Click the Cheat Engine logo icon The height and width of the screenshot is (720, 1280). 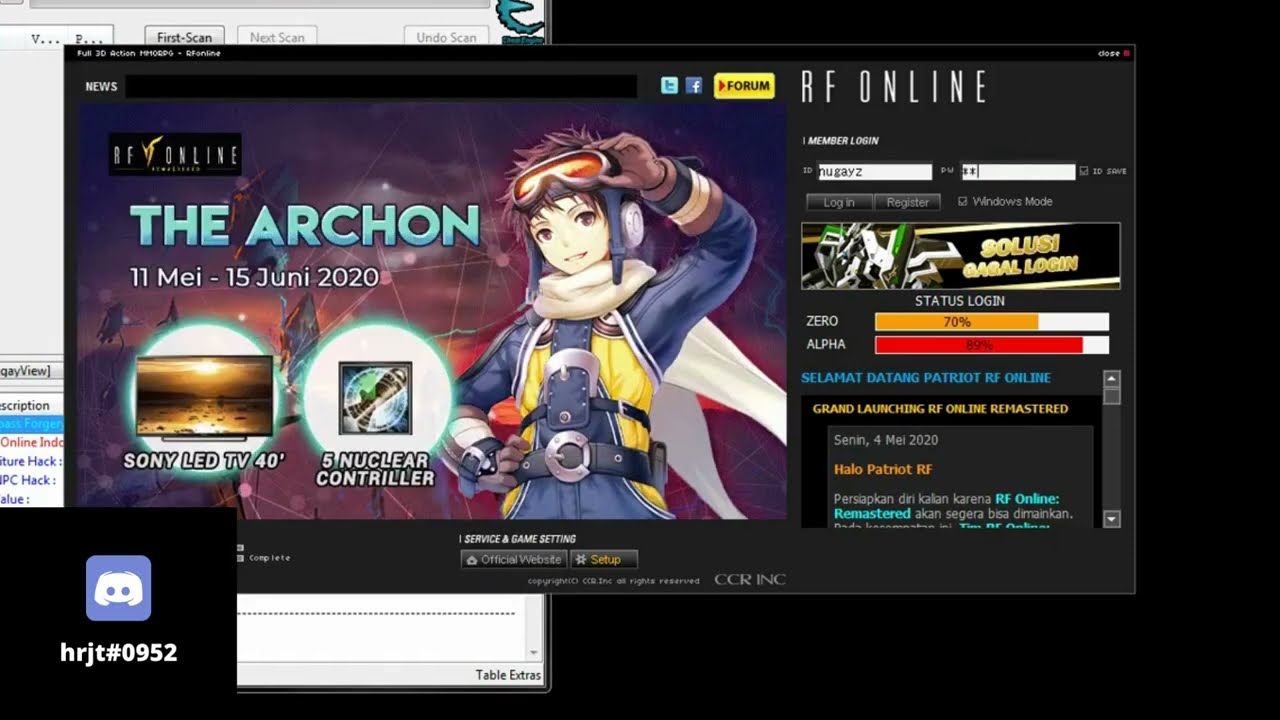coord(520,20)
